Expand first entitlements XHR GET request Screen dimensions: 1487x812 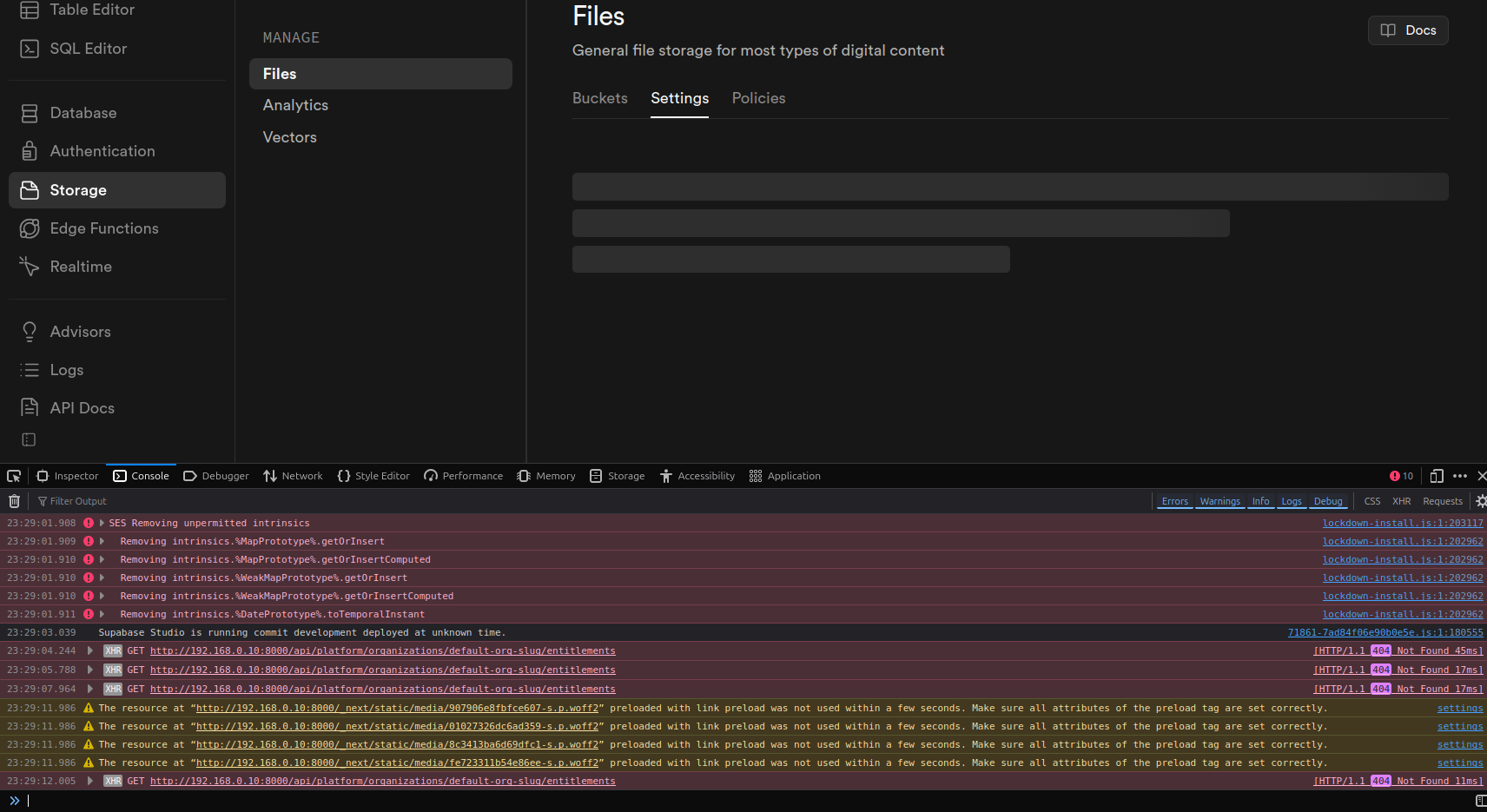coord(90,650)
